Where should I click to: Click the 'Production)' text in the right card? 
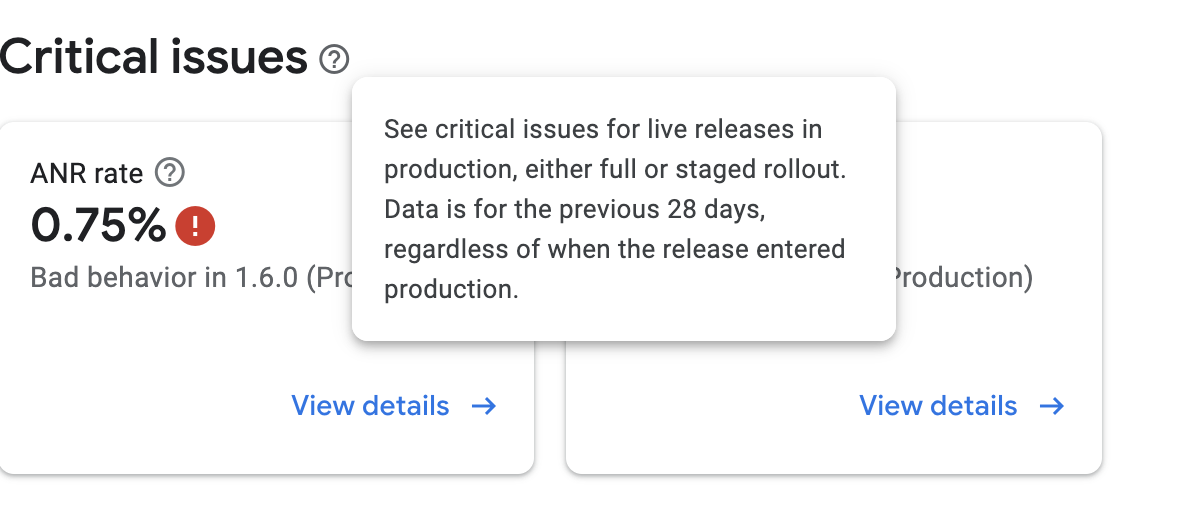tap(961, 277)
